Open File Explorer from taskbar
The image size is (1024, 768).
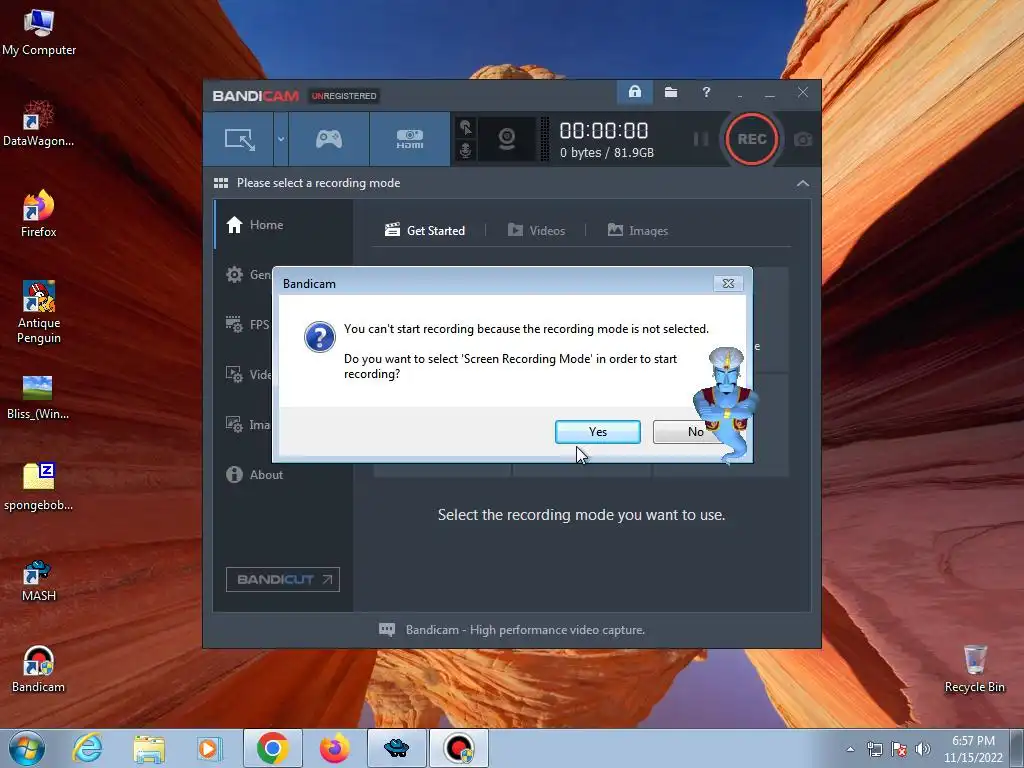point(149,748)
